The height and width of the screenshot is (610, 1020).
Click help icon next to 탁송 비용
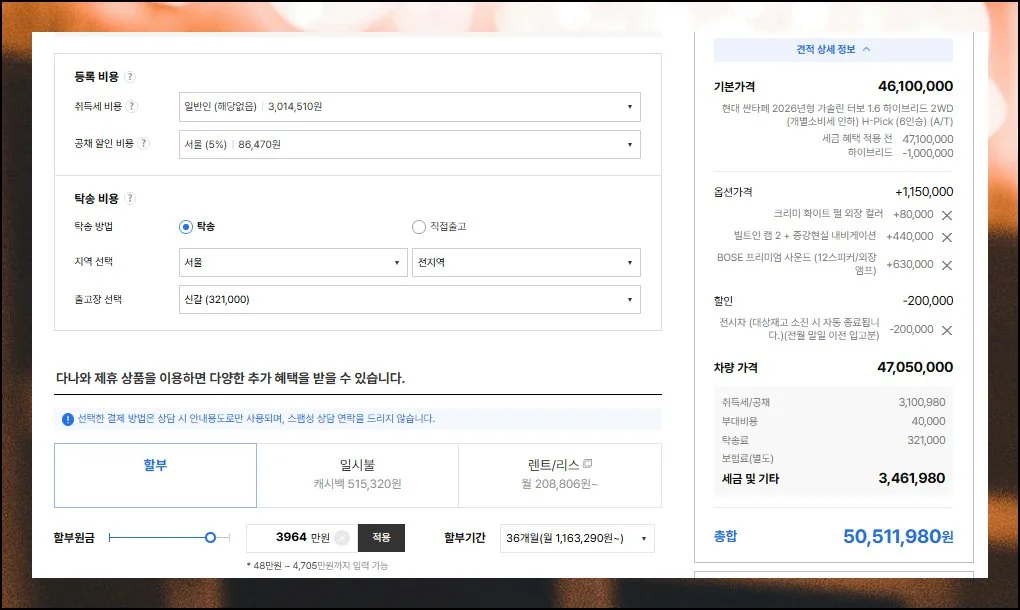[130, 199]
